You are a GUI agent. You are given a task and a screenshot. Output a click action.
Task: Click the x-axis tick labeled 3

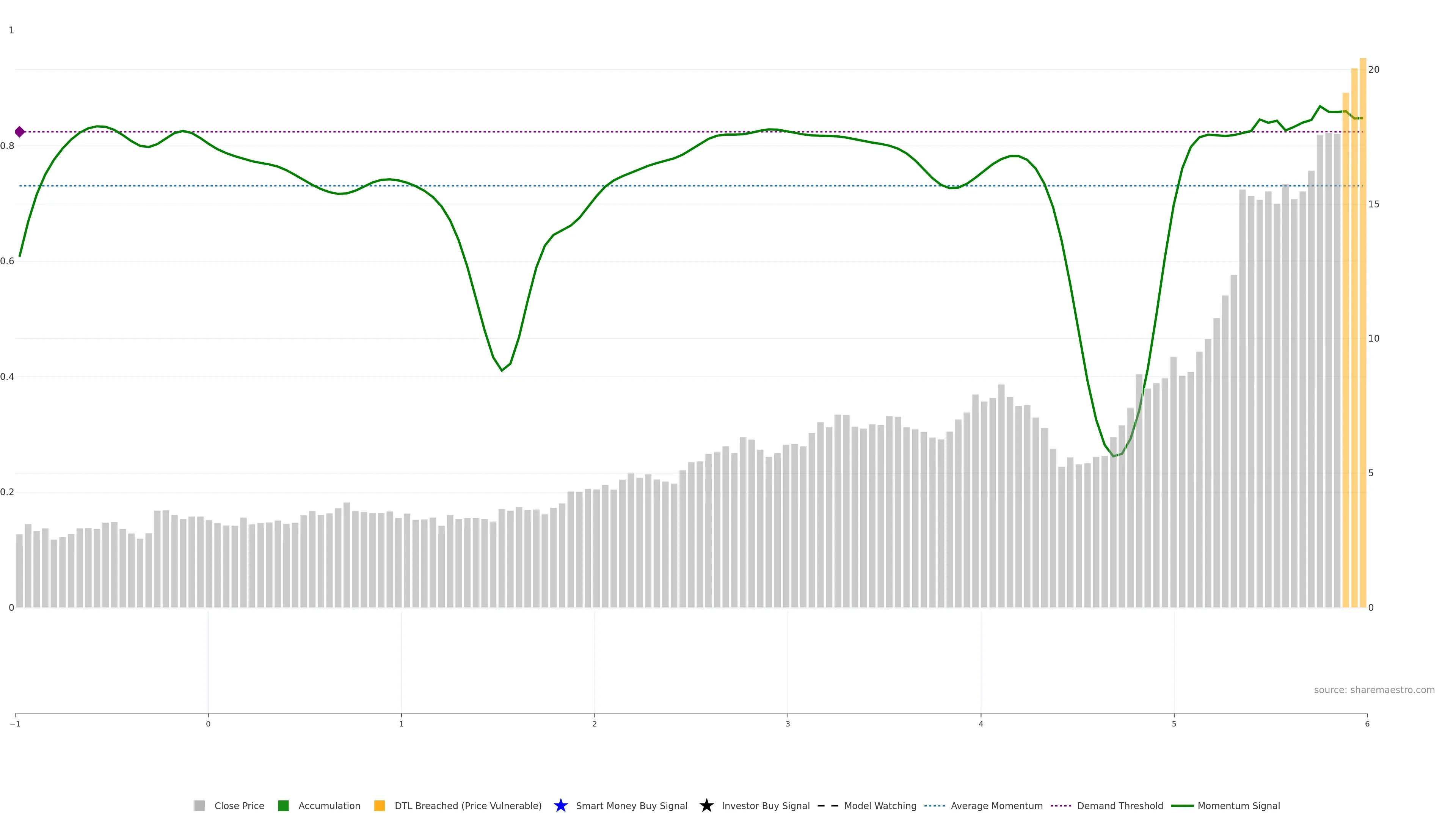pyautogui.click(x=788, y=724)
